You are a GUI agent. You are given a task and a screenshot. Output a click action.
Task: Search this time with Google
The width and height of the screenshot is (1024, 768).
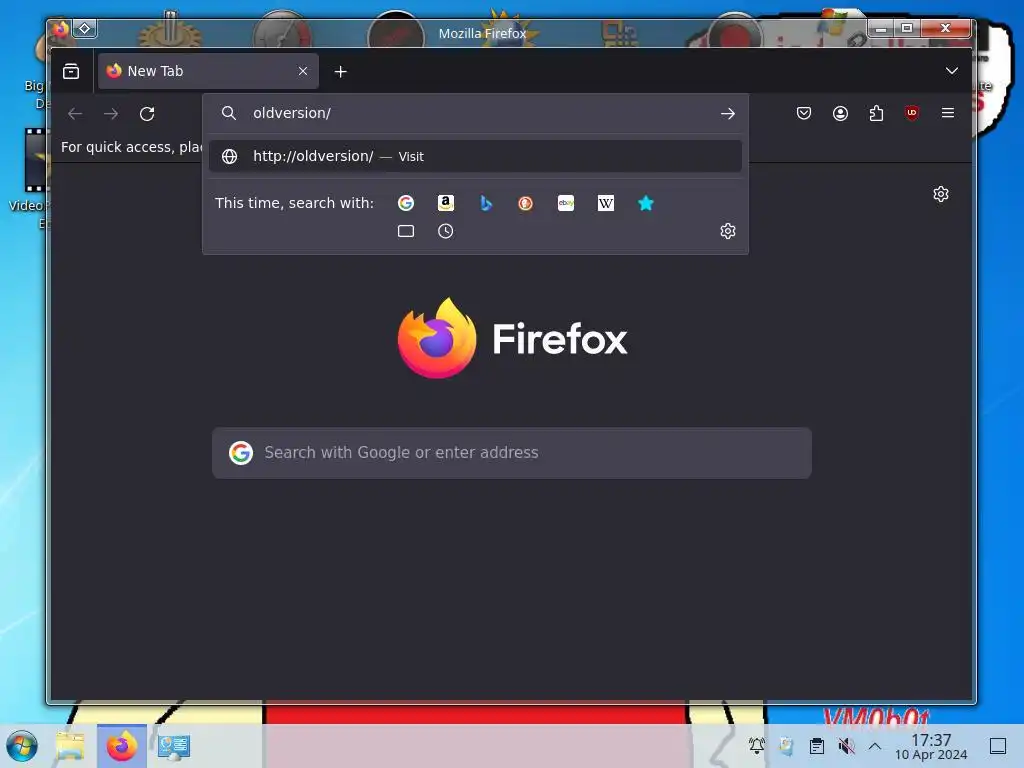point(406,203)
